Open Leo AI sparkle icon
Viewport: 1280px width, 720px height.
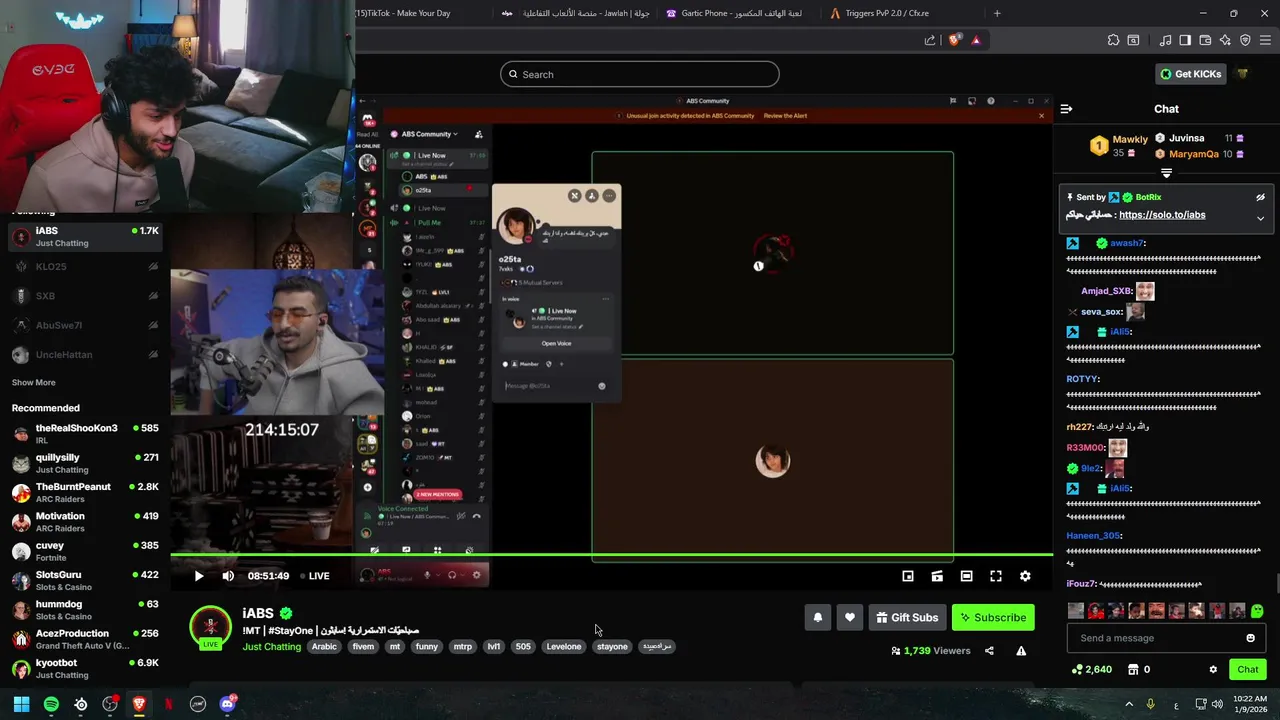click(1225, 40)
